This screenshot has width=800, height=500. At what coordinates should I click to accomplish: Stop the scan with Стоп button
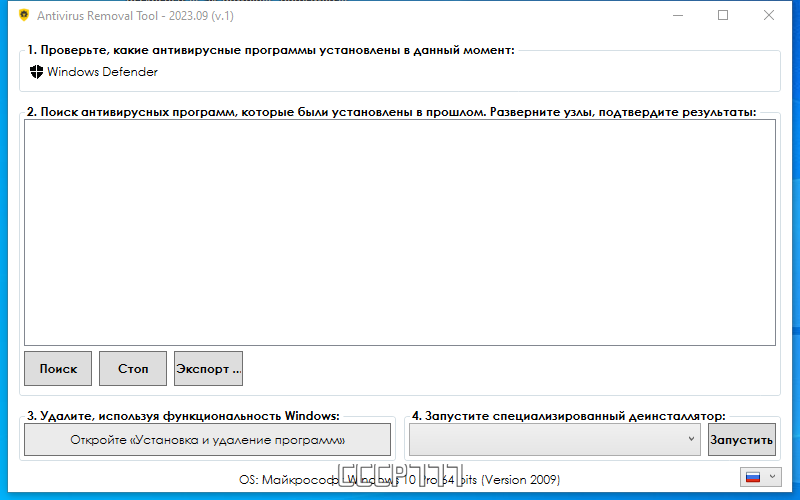click(x=133, y=368)
